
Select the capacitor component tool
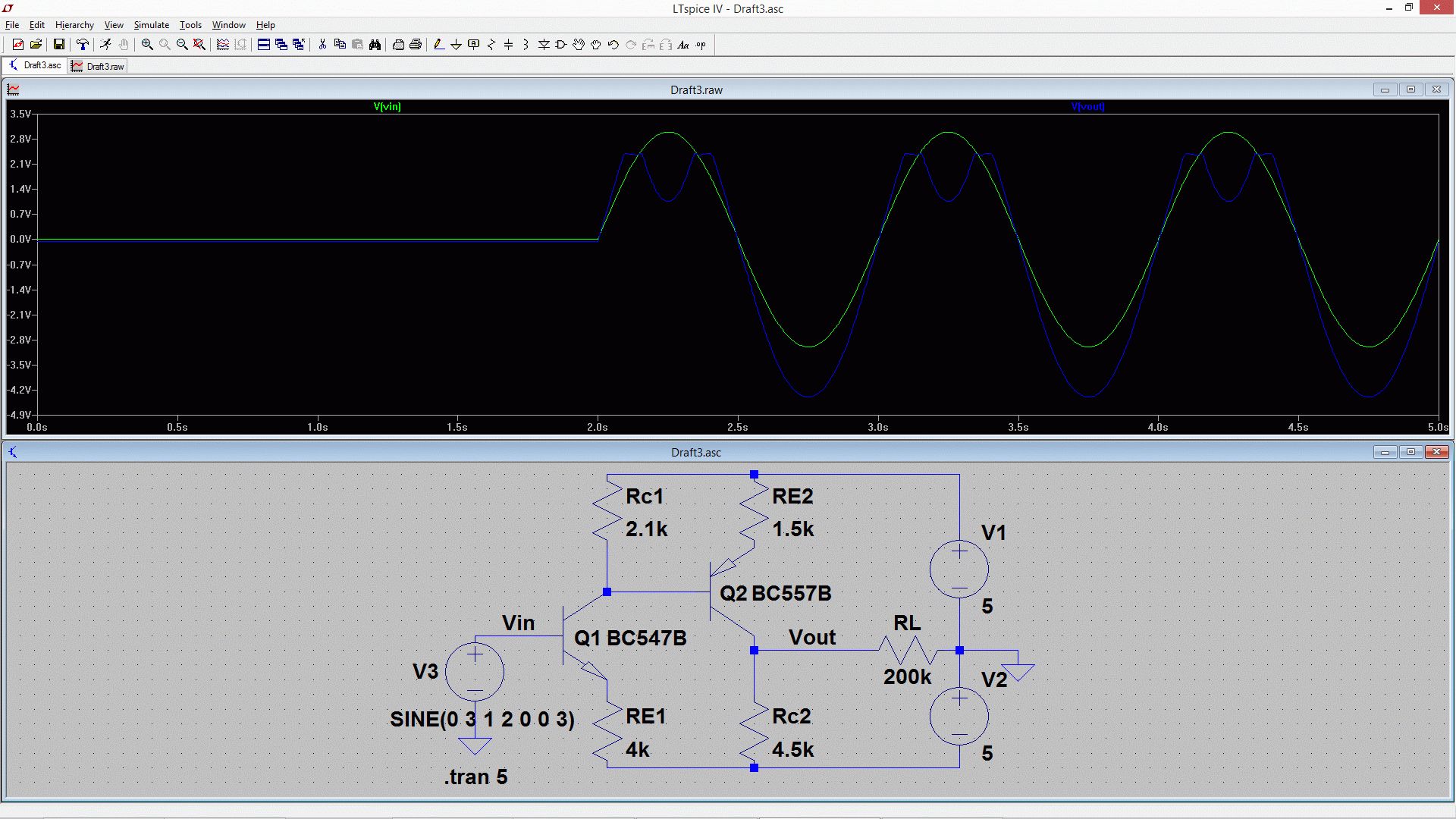click(508, 45)
